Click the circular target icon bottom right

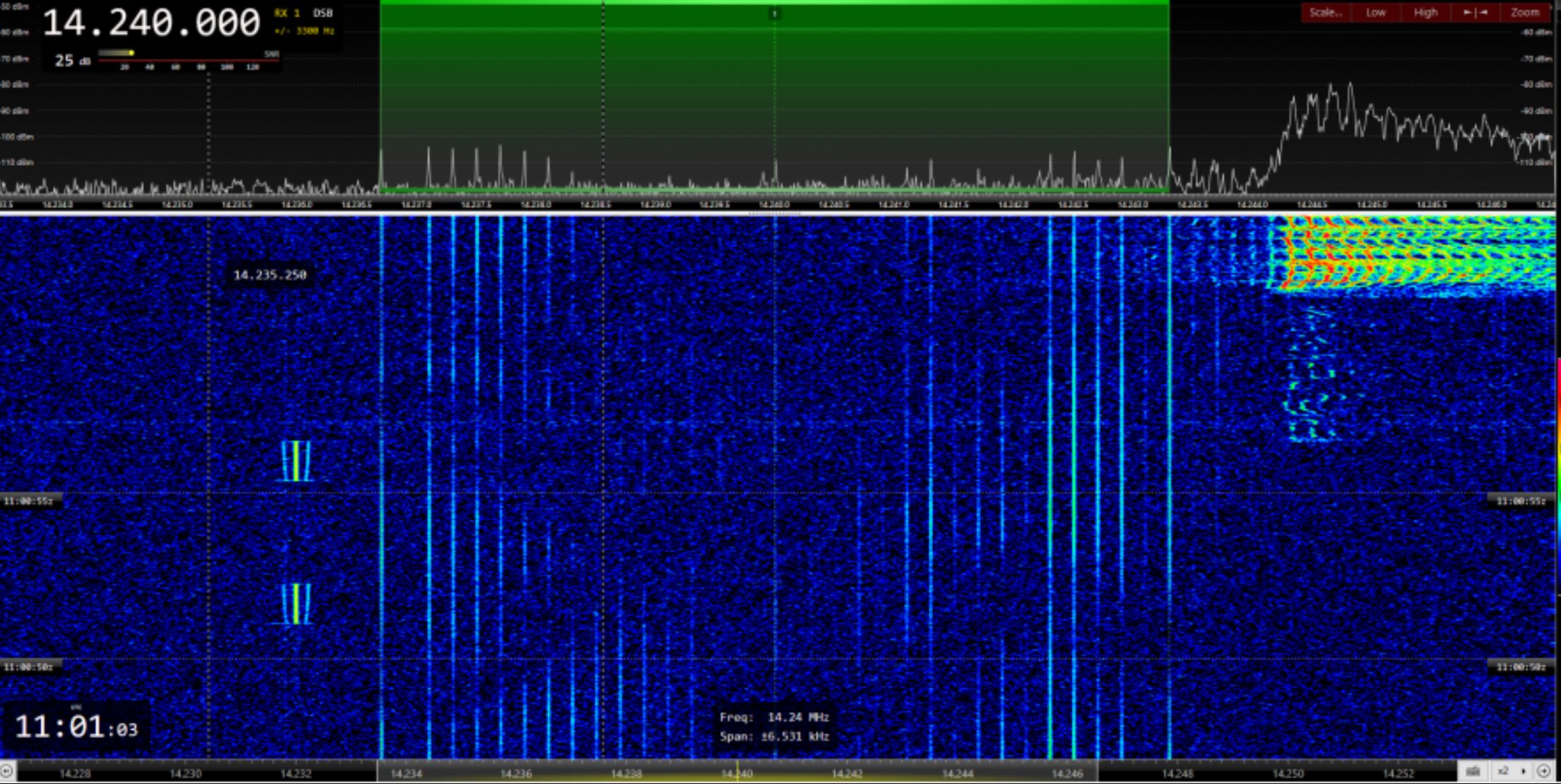(1544, 771)
